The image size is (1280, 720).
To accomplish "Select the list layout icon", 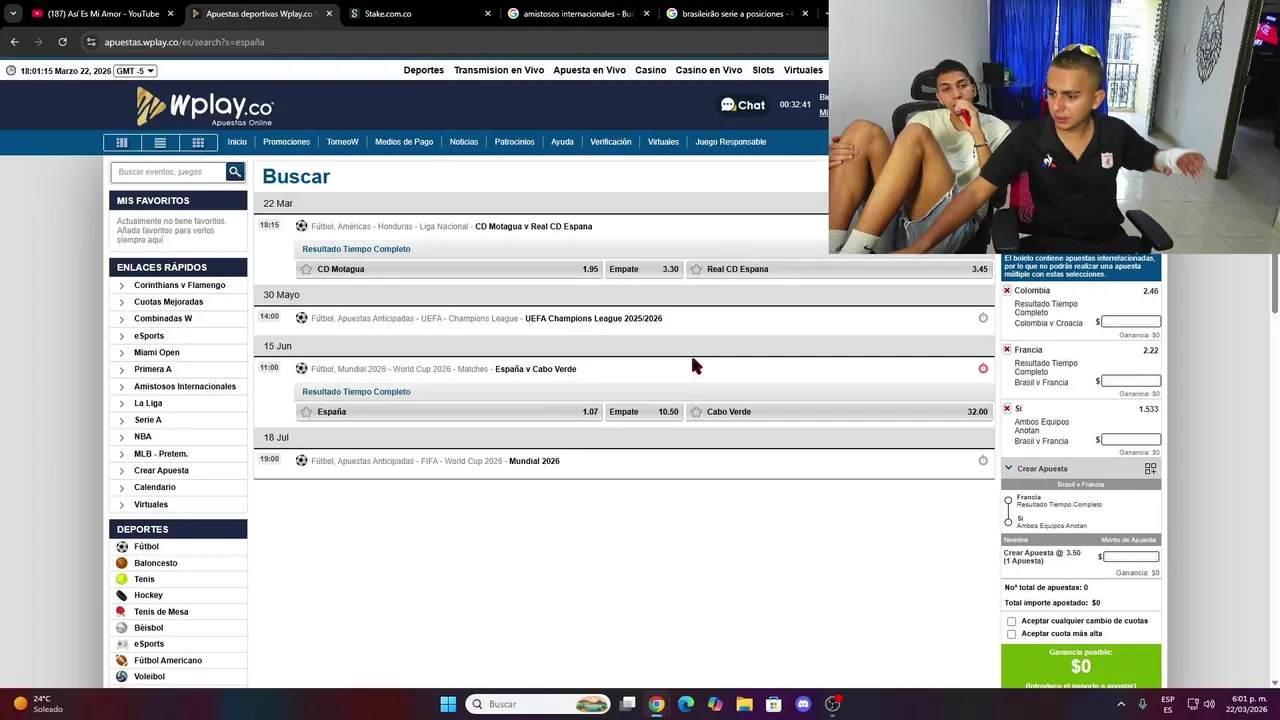I will coord(160,142).
